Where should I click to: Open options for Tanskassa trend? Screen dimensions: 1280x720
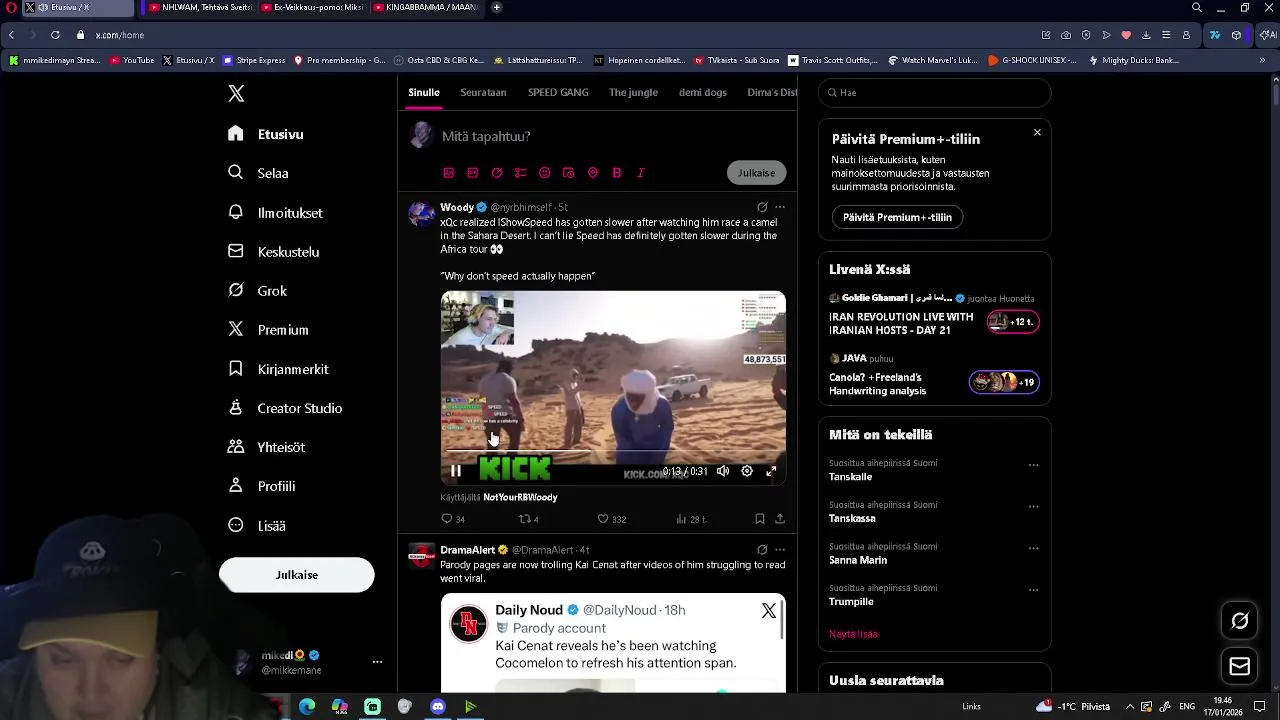click(x=1034, y=507)
